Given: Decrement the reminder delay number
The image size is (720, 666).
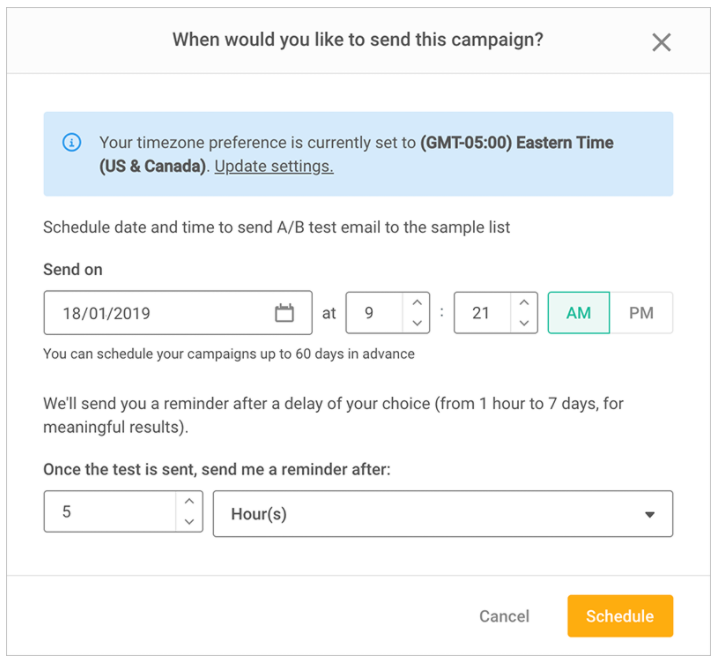Looking at the screenshot, I should (190, 523).
